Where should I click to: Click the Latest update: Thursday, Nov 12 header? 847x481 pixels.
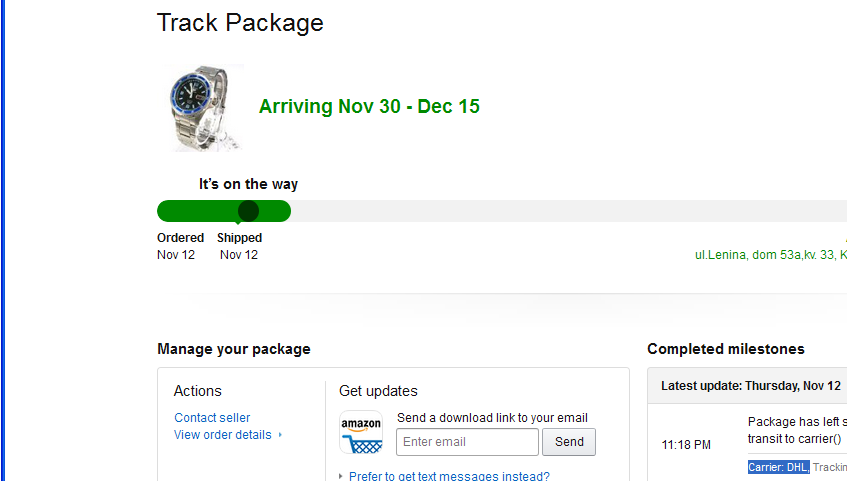751,386
